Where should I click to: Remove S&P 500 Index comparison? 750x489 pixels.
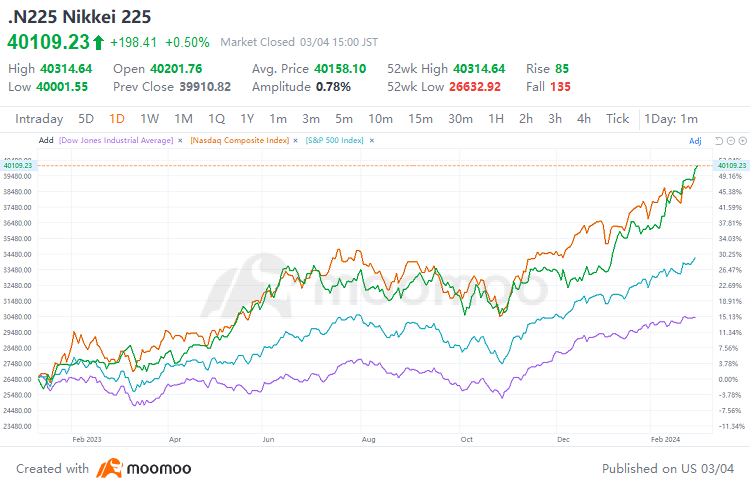[372, 141]
